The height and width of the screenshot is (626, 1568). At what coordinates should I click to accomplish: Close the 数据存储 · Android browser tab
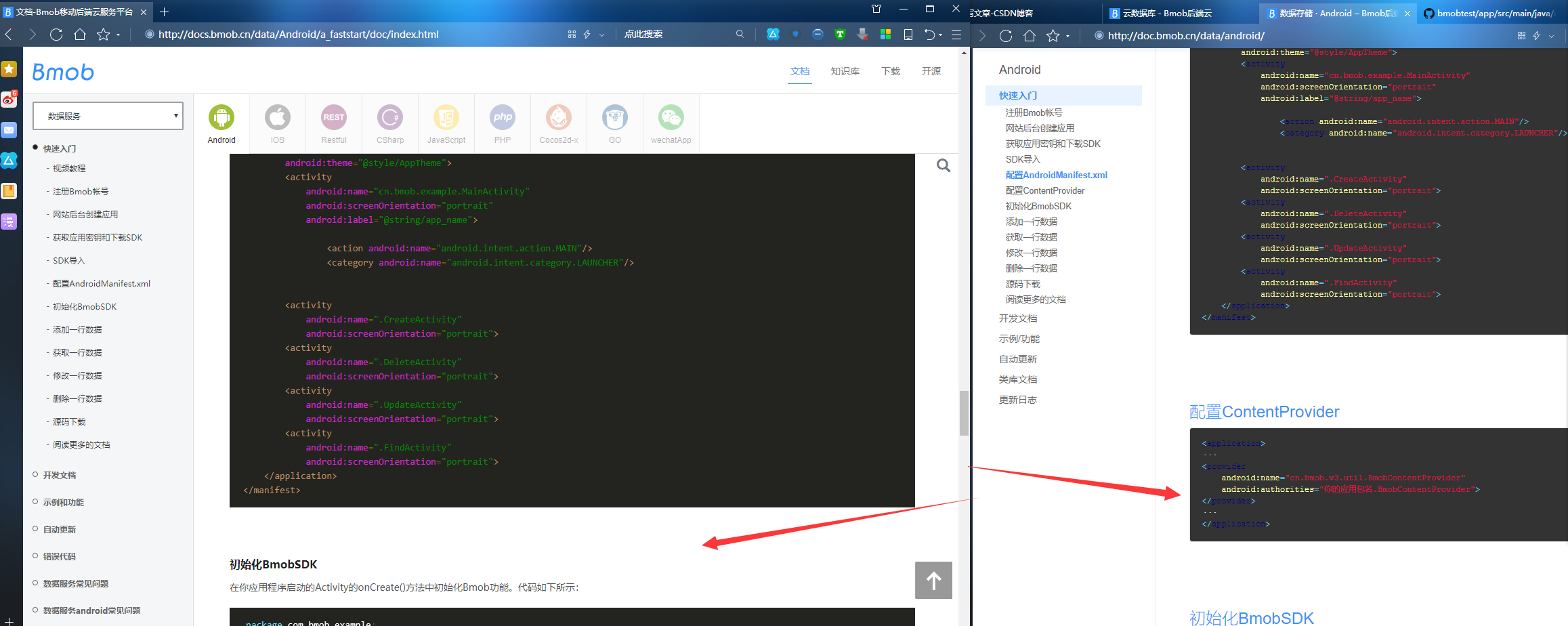(1407, 14)
